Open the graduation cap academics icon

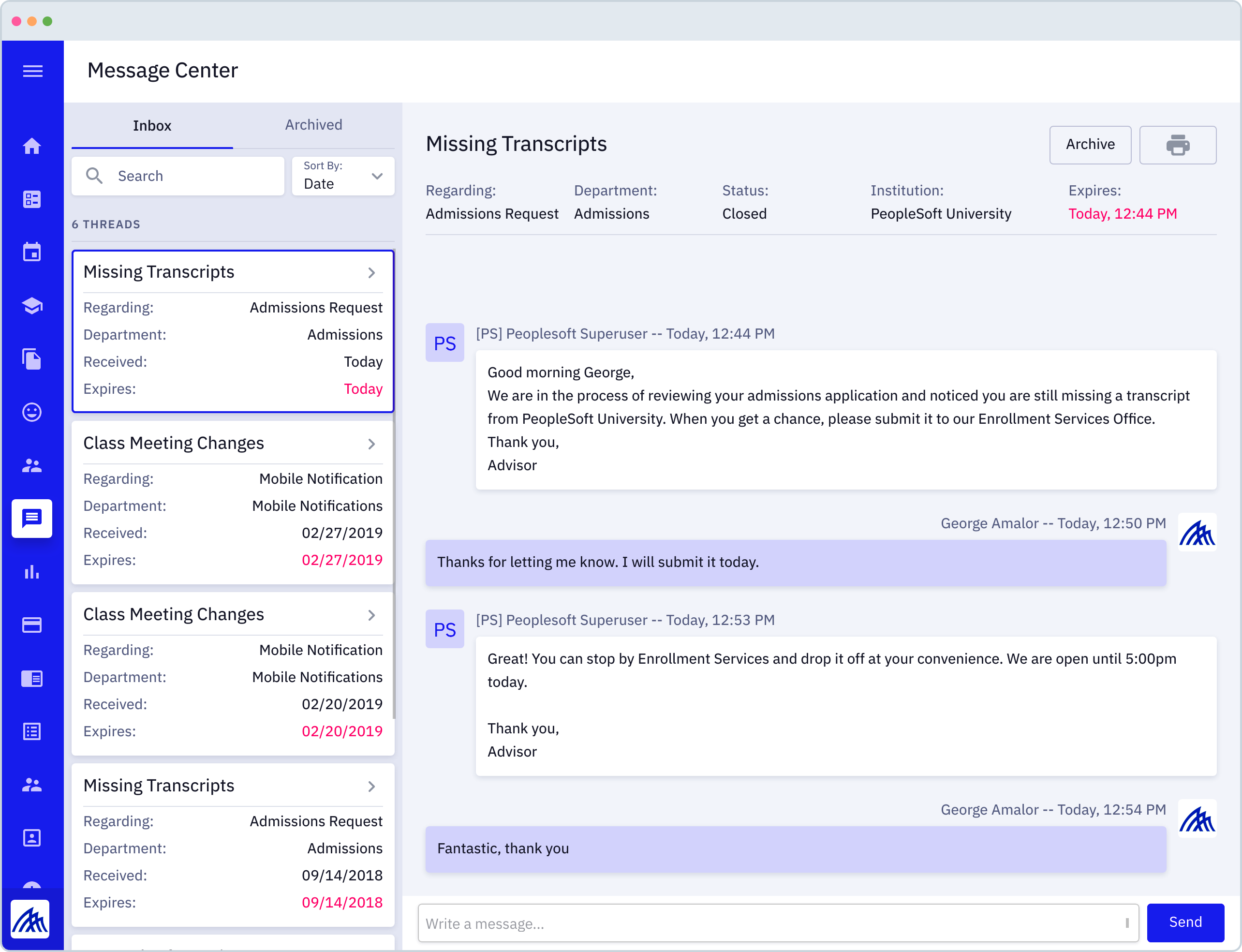tap(32, 306)
